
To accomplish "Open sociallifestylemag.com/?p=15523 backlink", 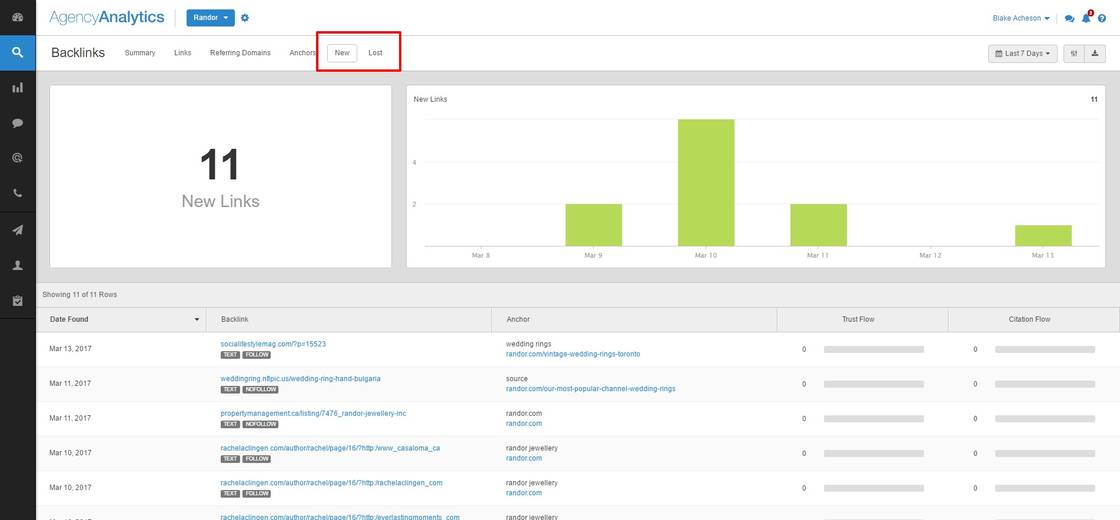I will pos(274,344).
